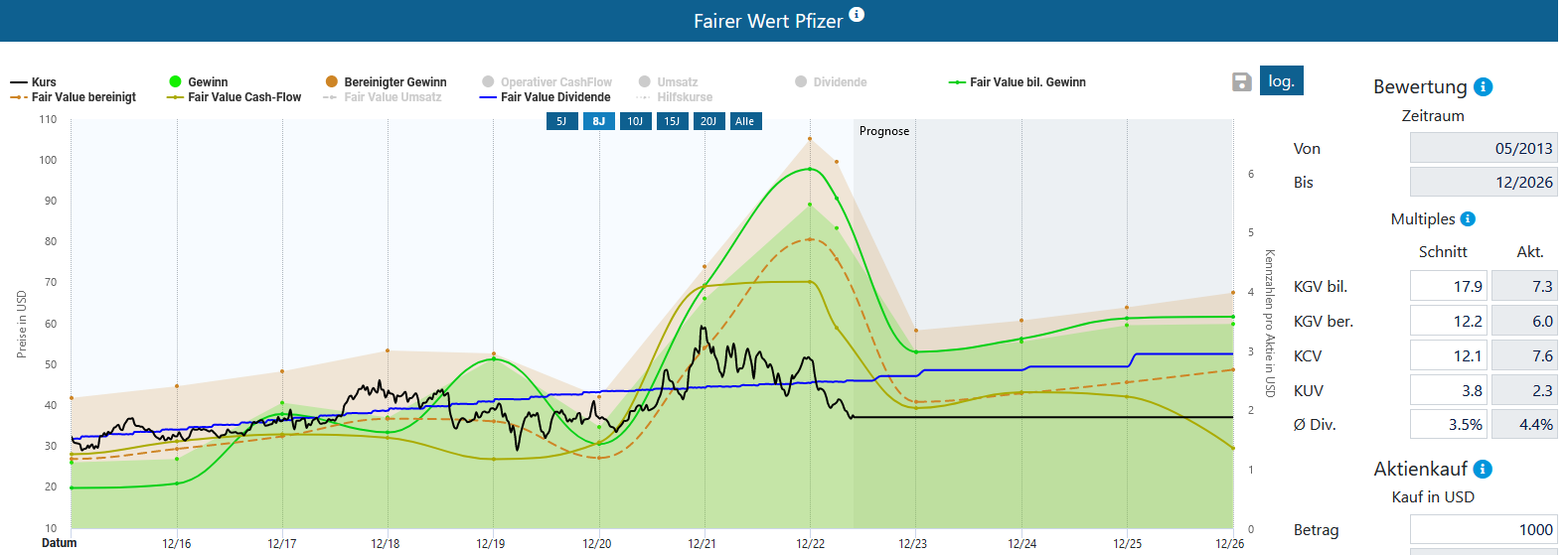The height and width of the screenshot is (555, 1568).
Task: Click the save chart floppy disk icon
Action: coord(1241,81)
